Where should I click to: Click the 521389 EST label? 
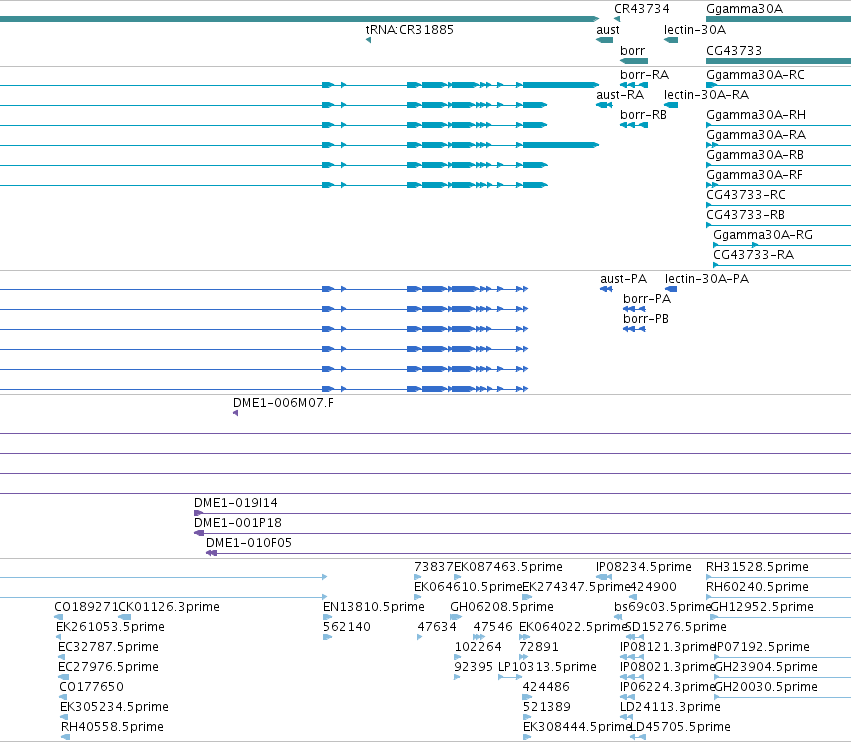click(547, 707)
